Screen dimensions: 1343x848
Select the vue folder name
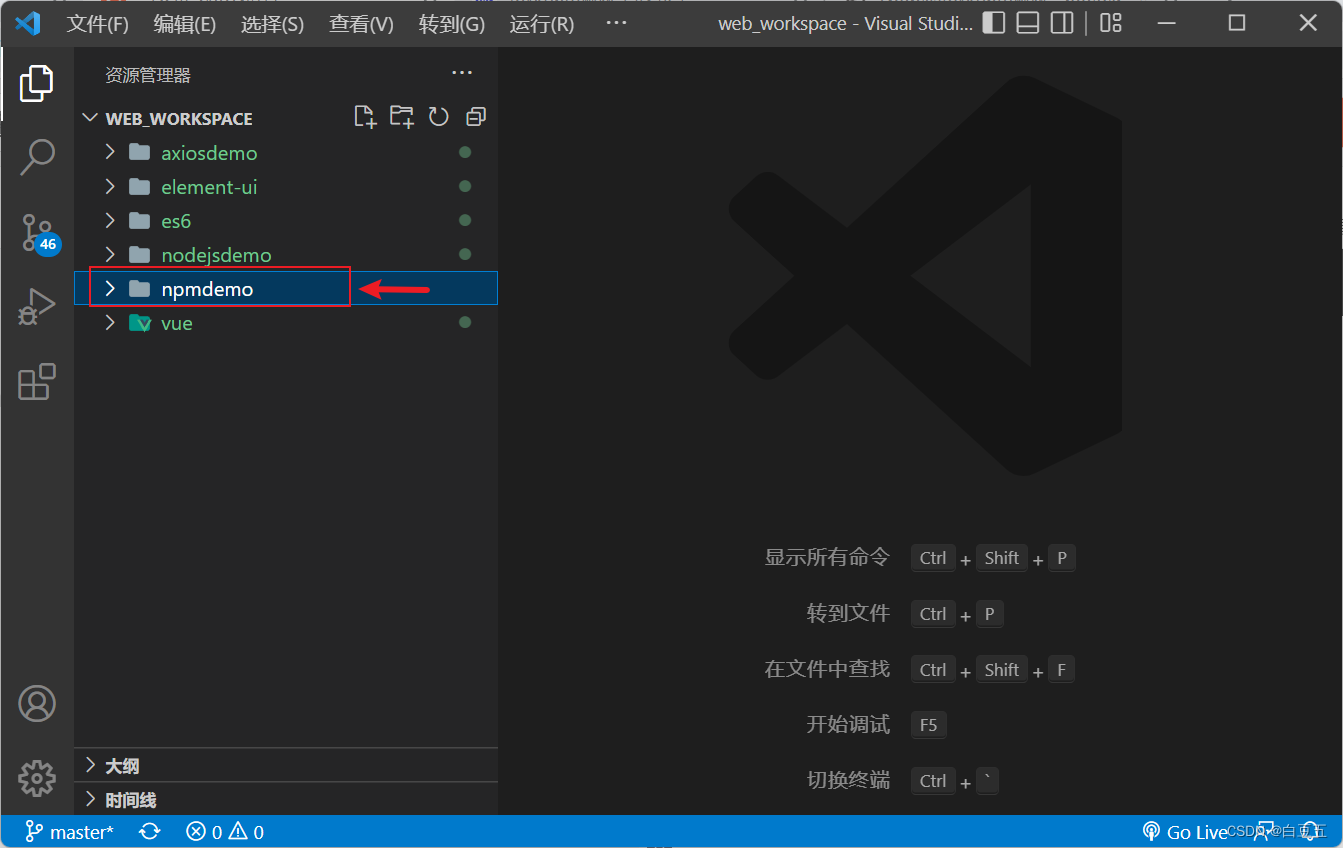[177, 323]
